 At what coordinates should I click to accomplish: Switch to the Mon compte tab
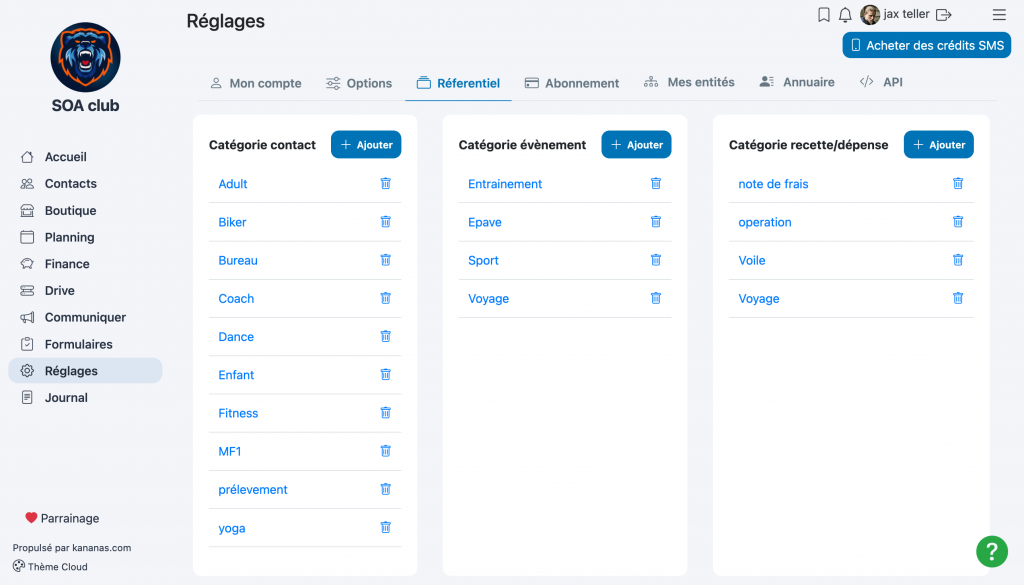pos(256,83)
